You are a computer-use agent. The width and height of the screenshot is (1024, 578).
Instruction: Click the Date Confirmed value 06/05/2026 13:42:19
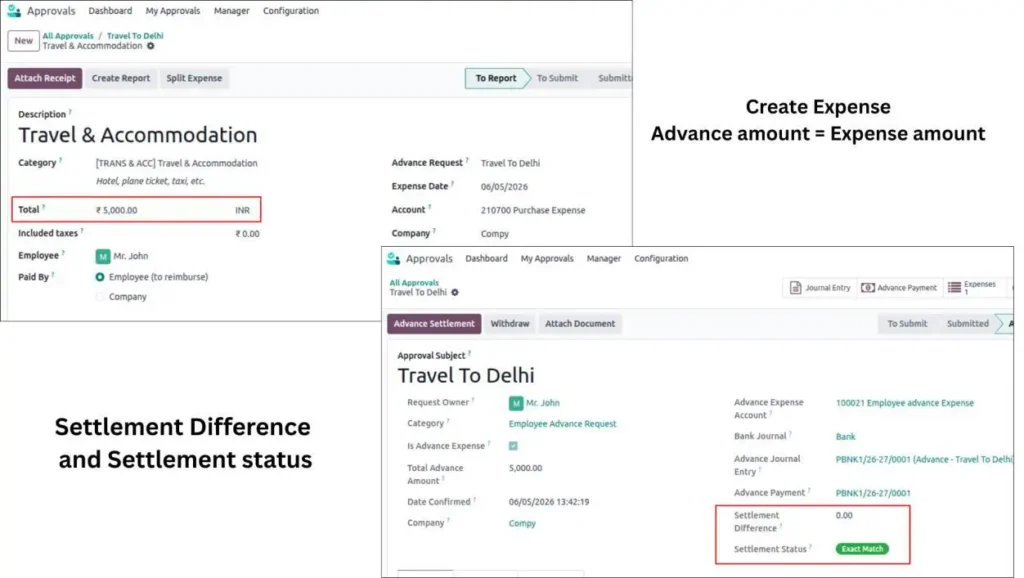549,503
